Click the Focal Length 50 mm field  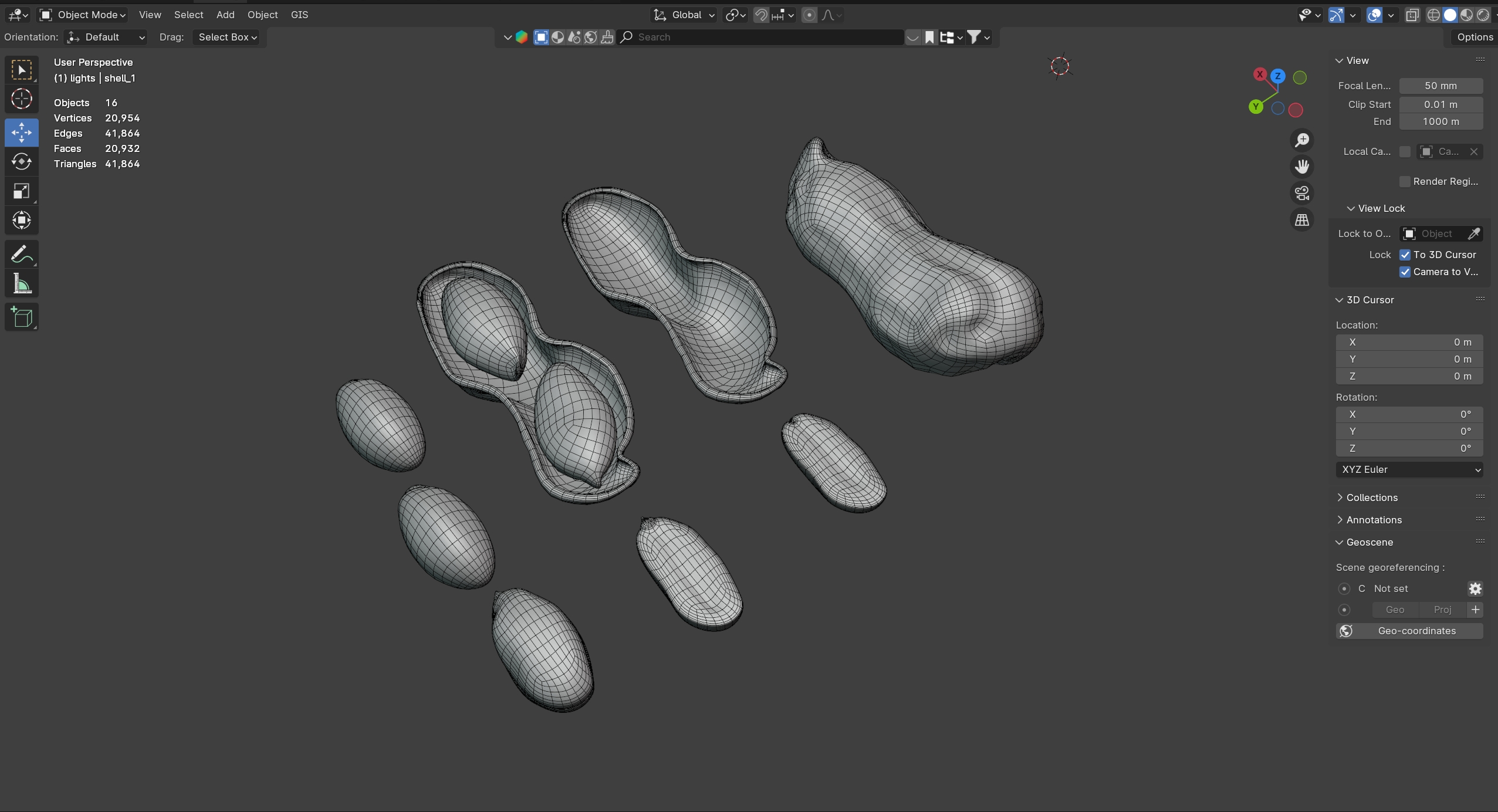(1440, 86)
